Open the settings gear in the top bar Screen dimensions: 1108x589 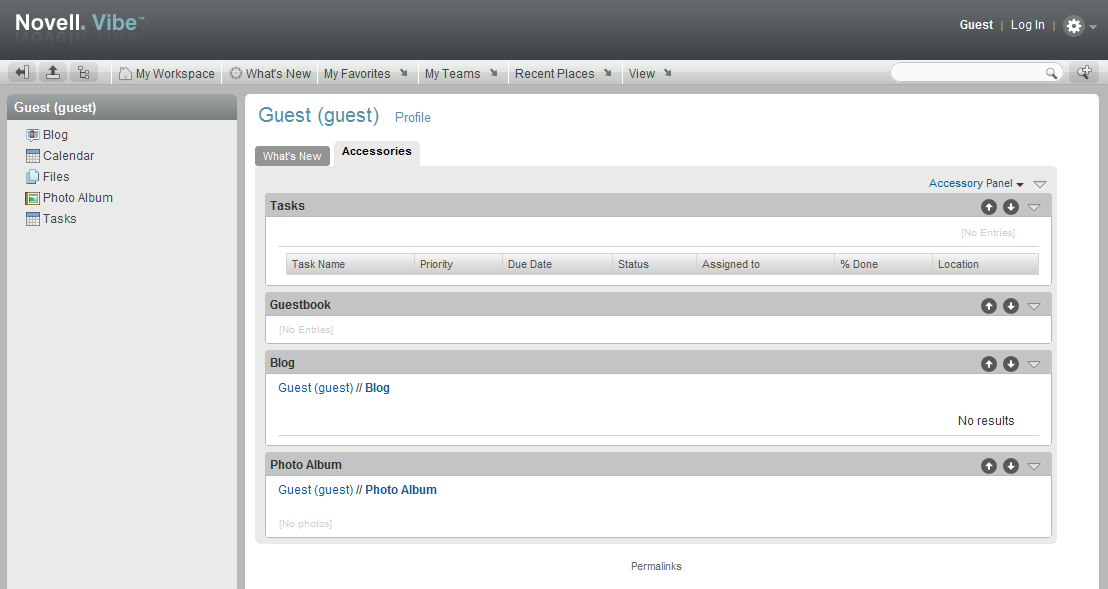1073,24
